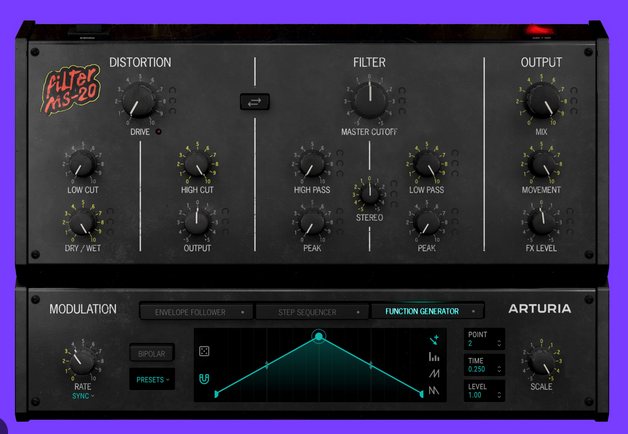The width and height of the screenshot is (628, 434).
Task: Click the Filter MS-20 sticker logo
Action: 71,89
